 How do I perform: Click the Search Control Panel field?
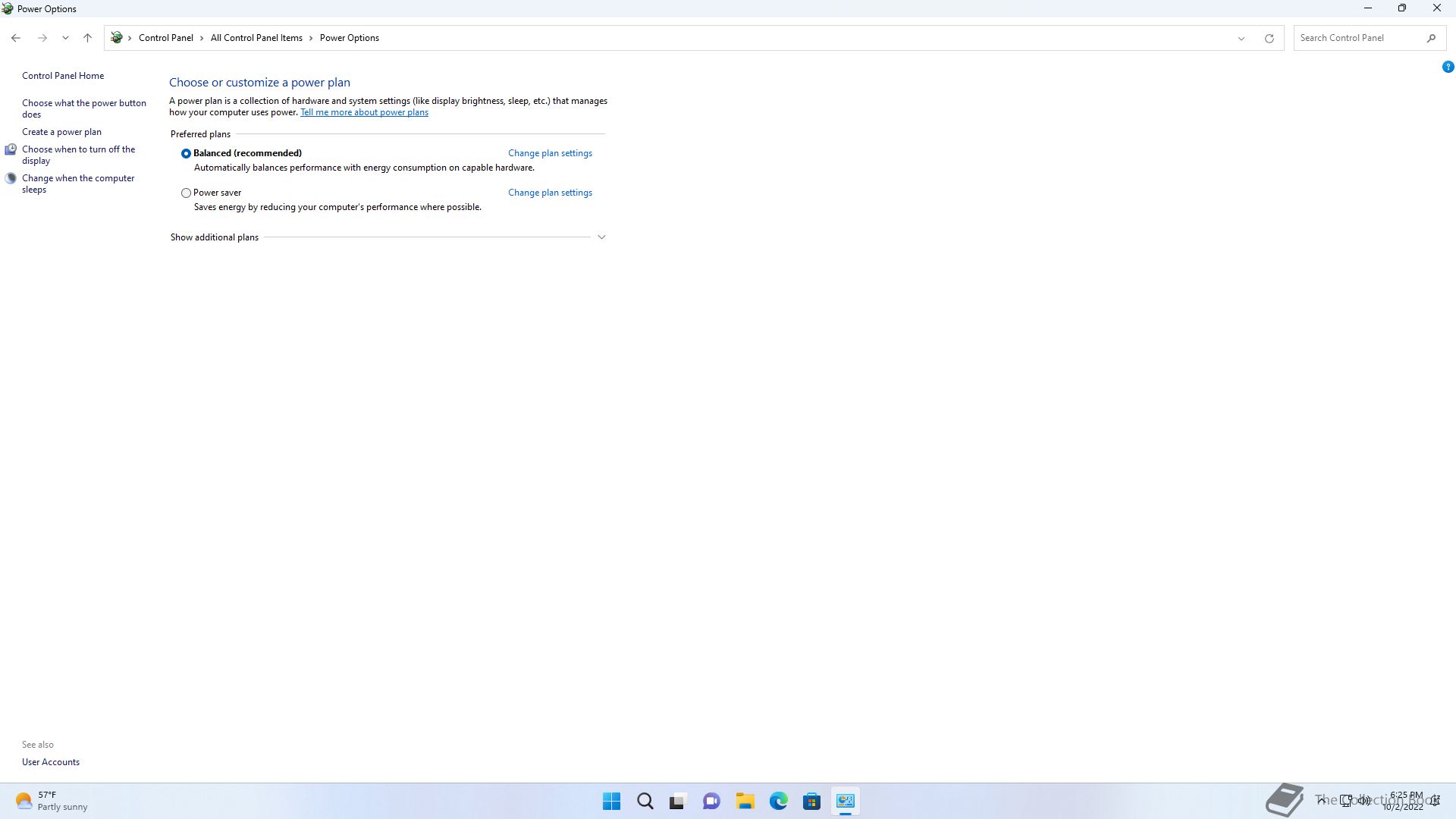(x=1357, y=38)
